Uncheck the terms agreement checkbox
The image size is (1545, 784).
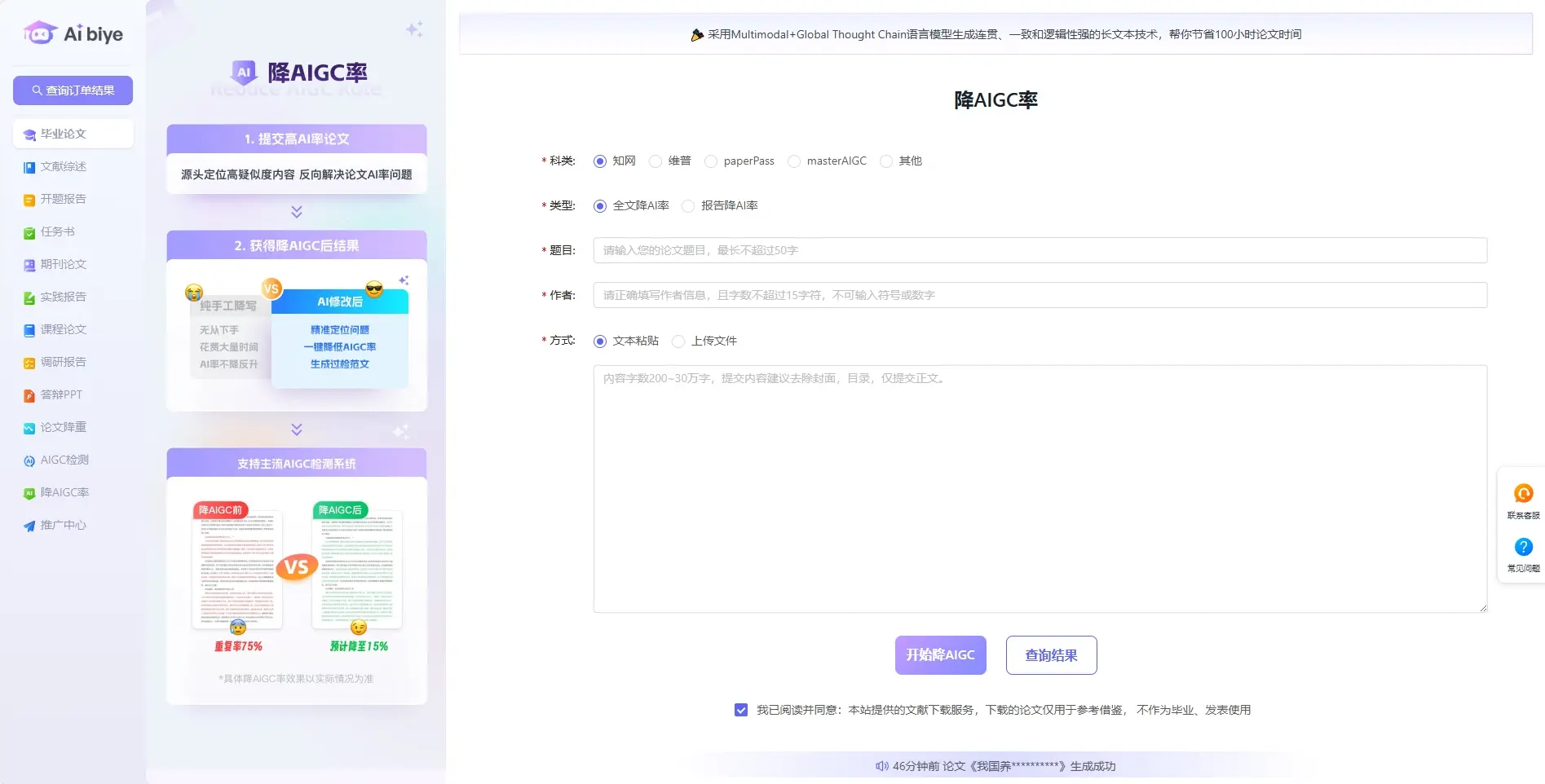[741, 710]
